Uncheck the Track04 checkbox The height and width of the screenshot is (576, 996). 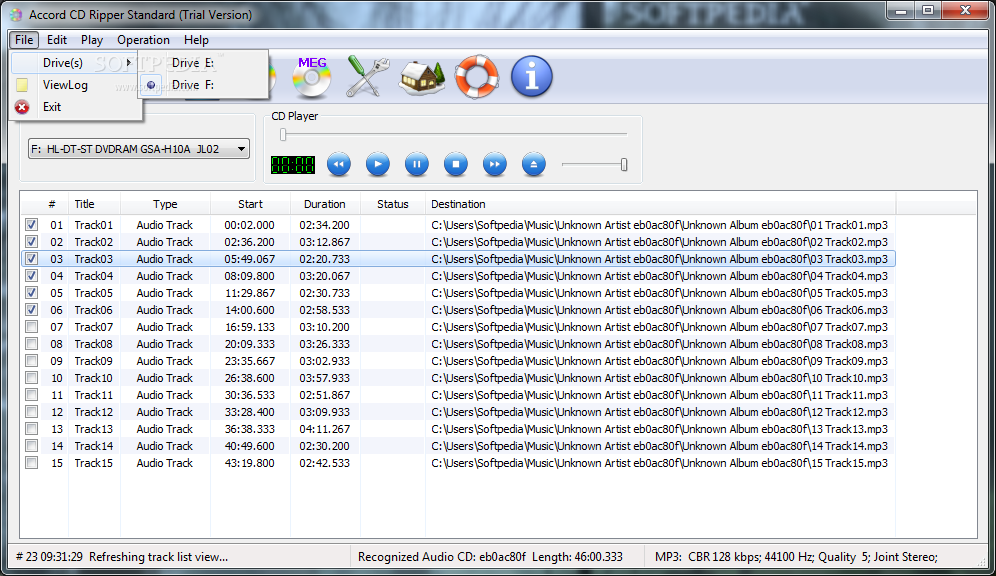31,276
